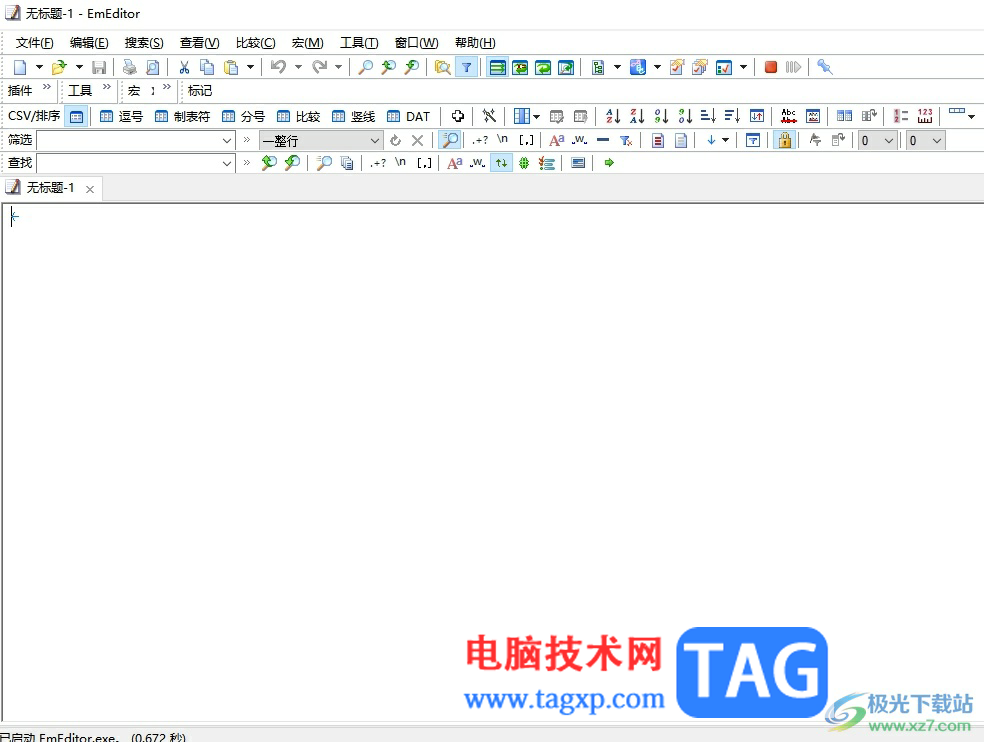The image size is (984, 742).
Task: Click the Abc spell check icon
Action: click(x=789, y=116)
